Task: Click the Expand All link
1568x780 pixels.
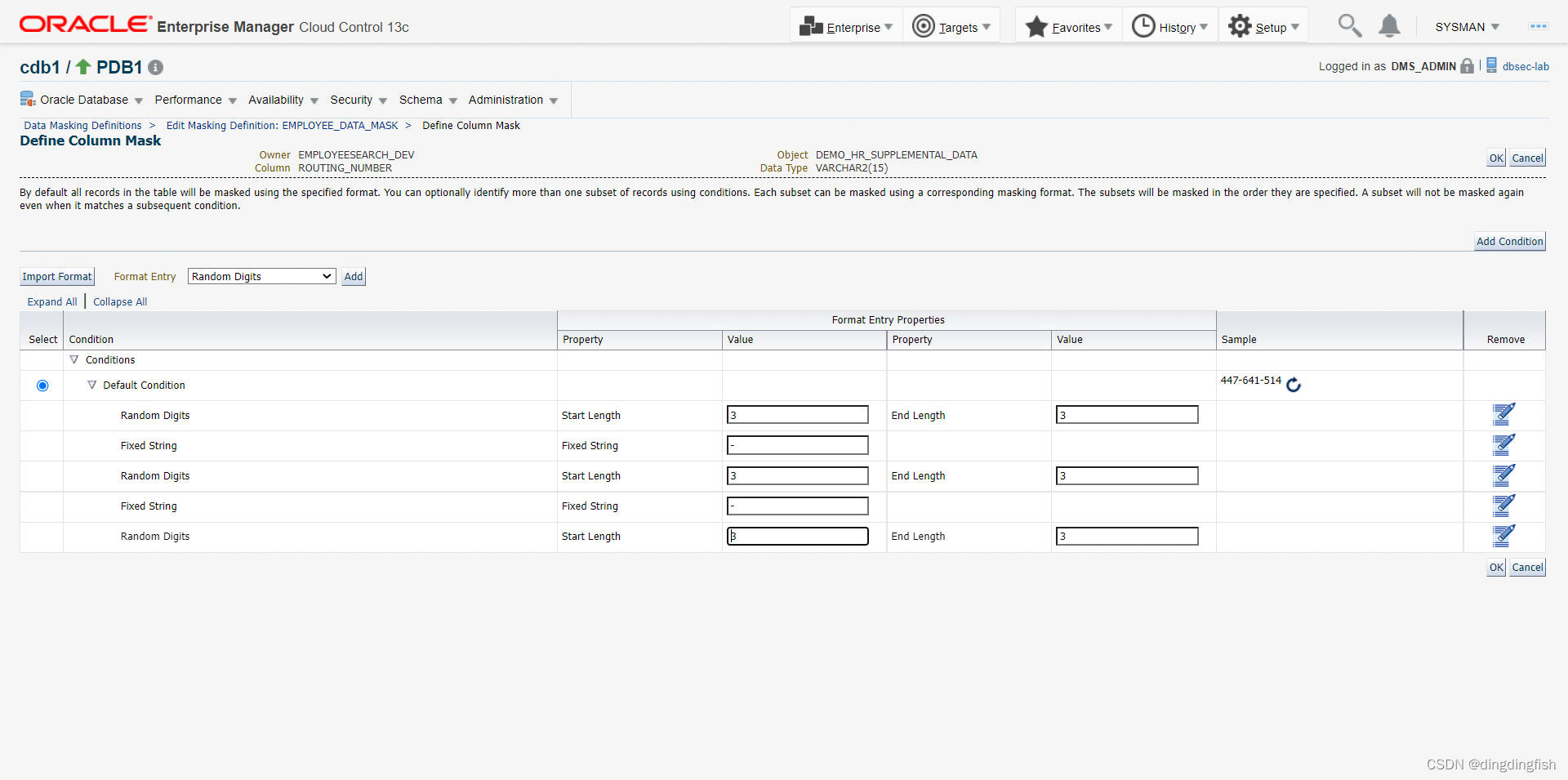Action: [52, 302]
